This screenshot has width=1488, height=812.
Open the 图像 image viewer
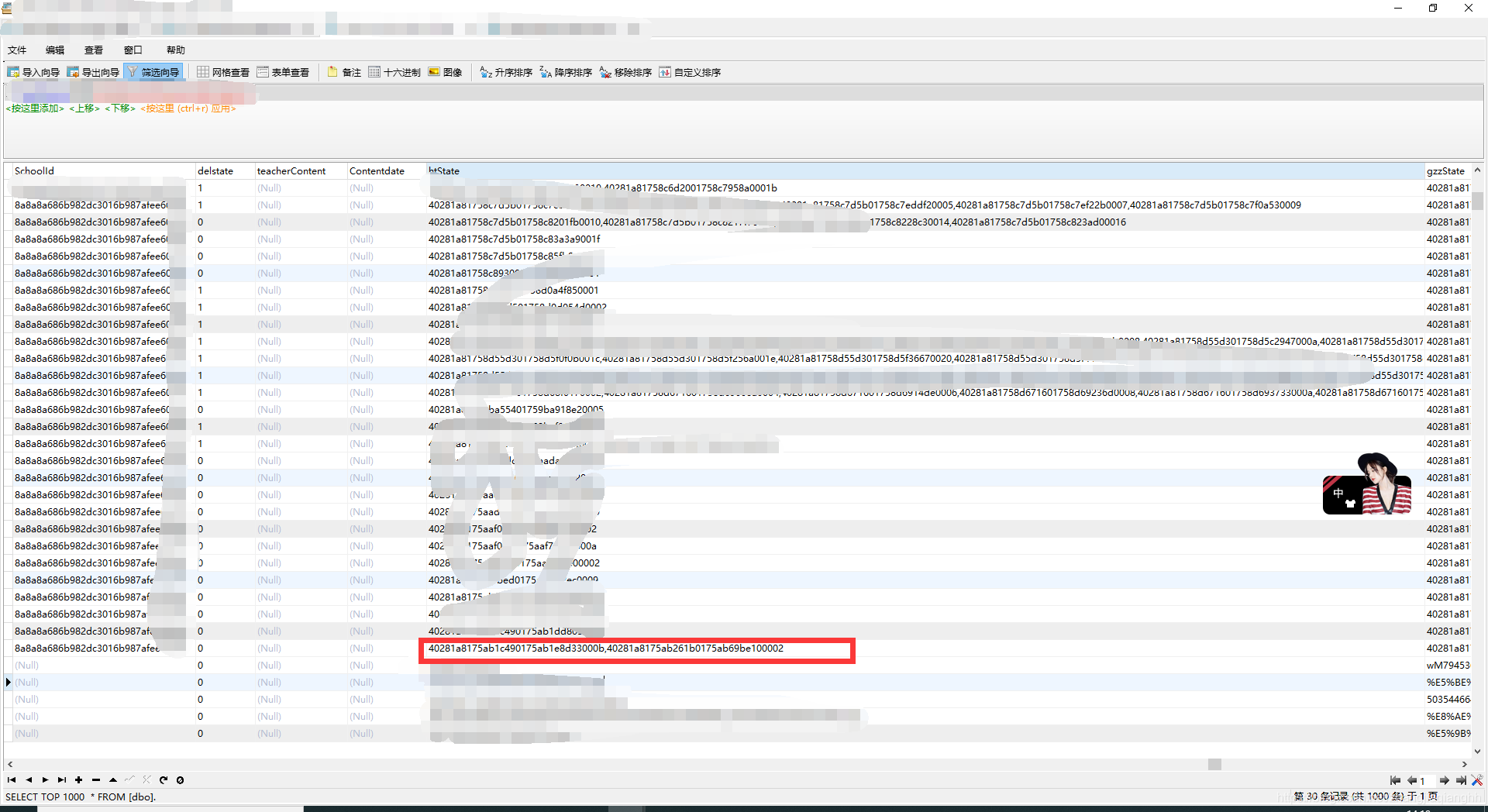[445, 72]
